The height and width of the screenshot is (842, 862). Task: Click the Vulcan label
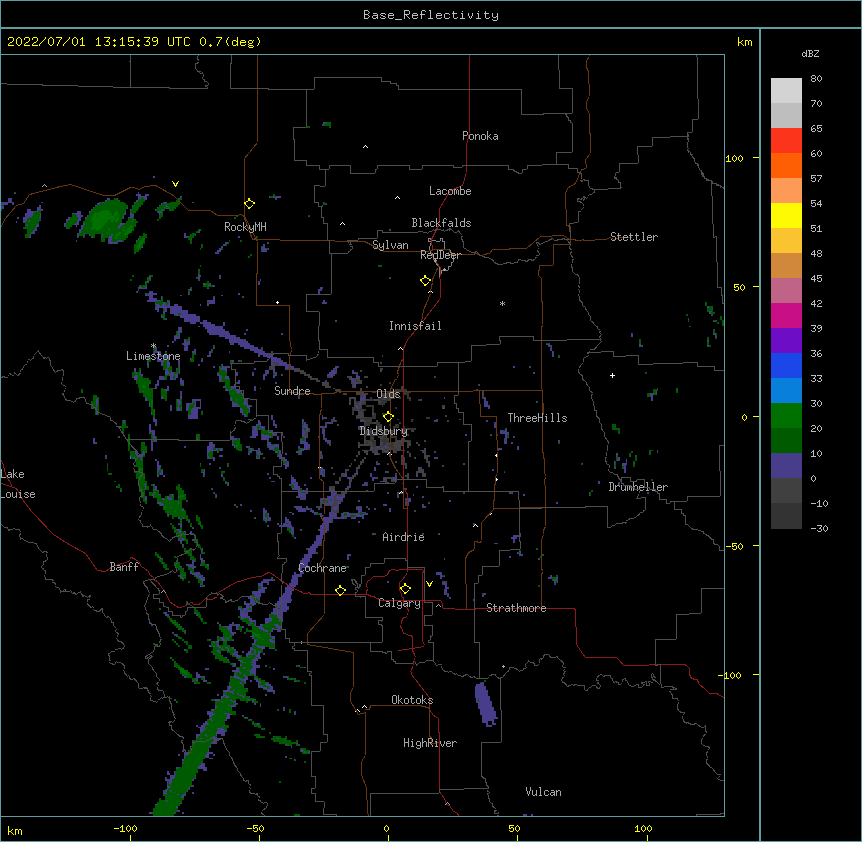pos(543,792)
